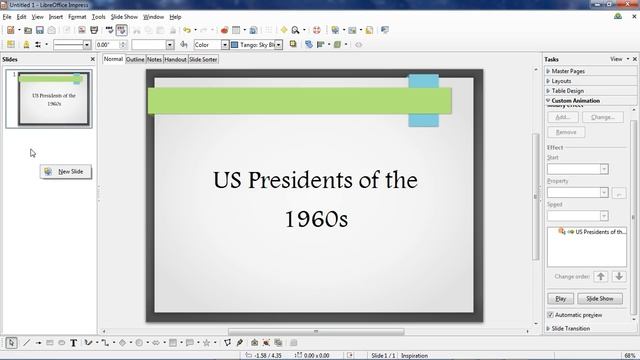This screenshot has height=360, width=640.
Task: Switch to the Notes tab
Action: pyautogui.click(x=154, y=59)
